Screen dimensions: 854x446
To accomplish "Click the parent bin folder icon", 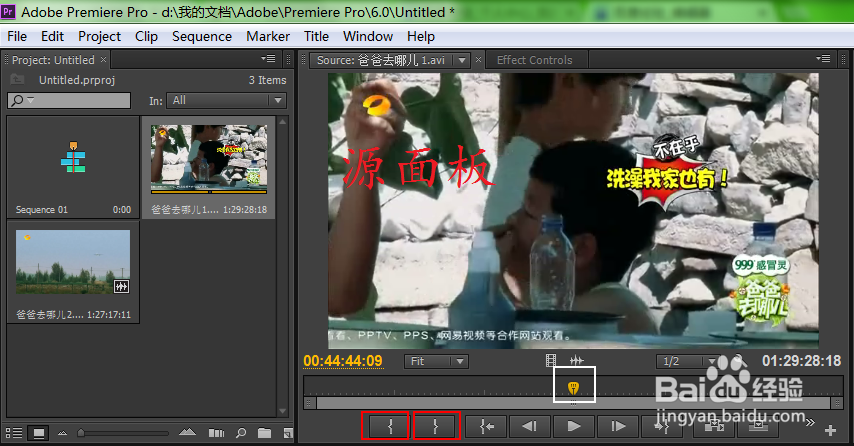I will 17,80.
